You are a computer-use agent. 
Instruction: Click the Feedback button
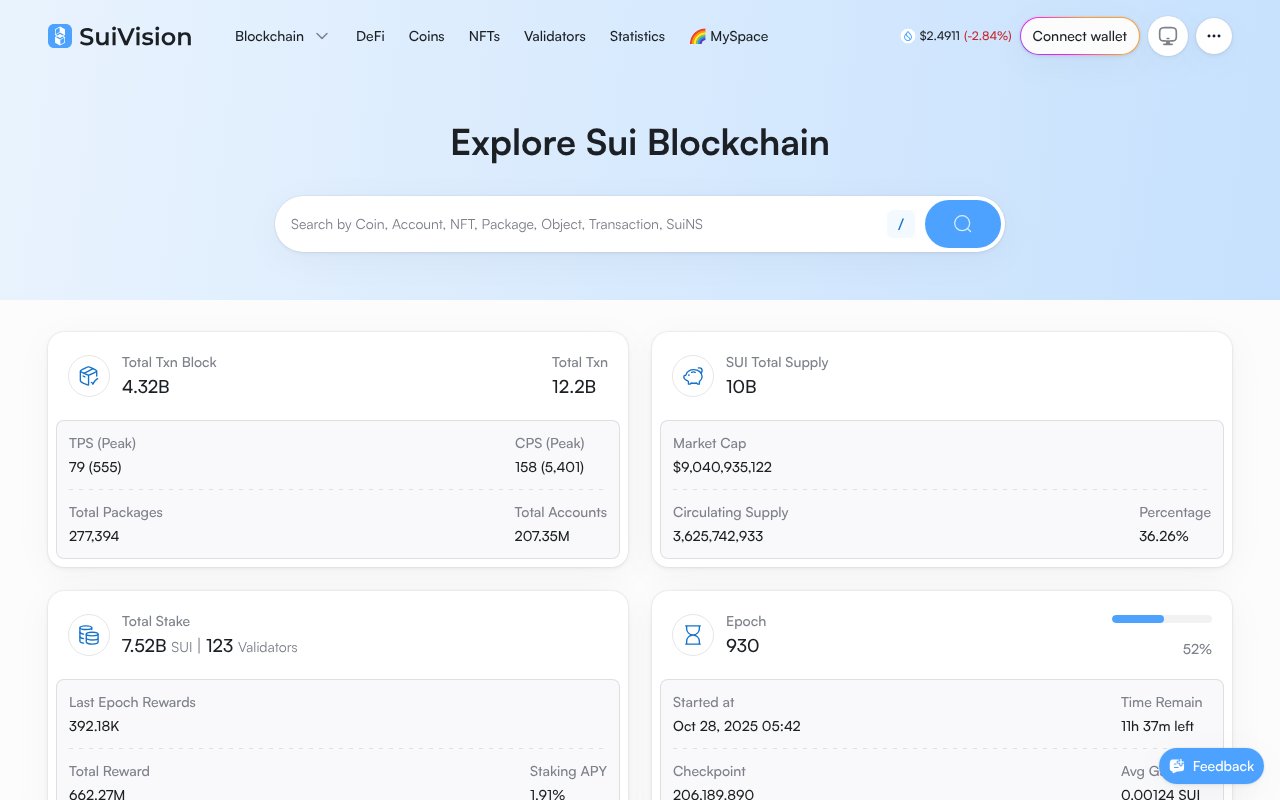point(1212,766)
